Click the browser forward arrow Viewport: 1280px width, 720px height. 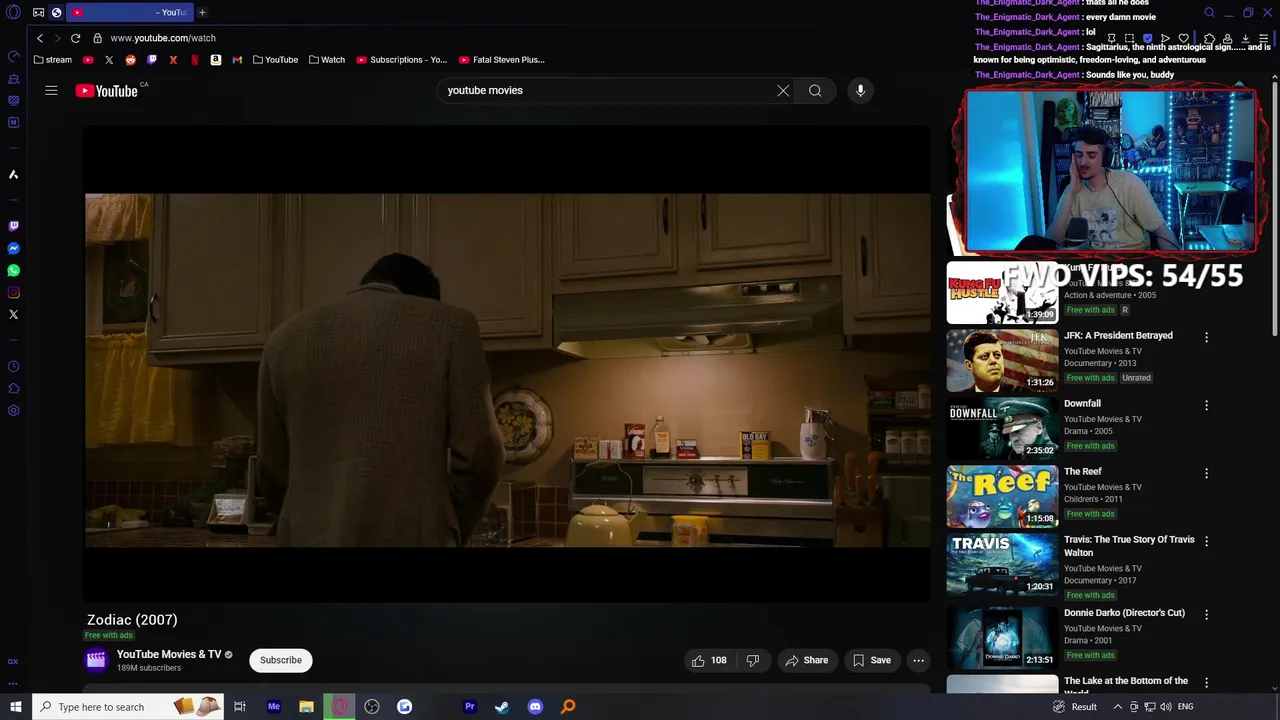57,38
